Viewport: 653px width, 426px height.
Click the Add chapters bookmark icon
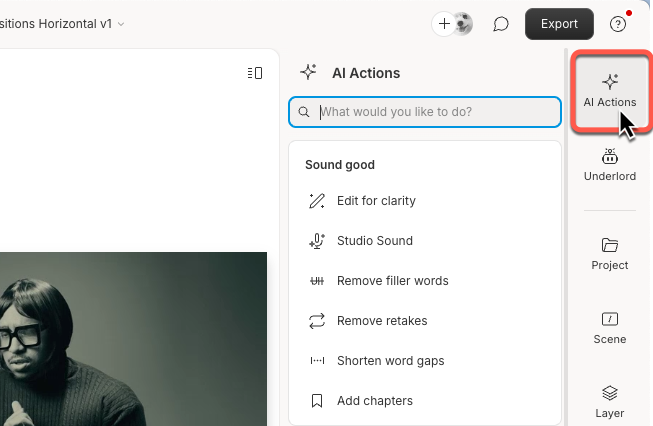(317, 401)
